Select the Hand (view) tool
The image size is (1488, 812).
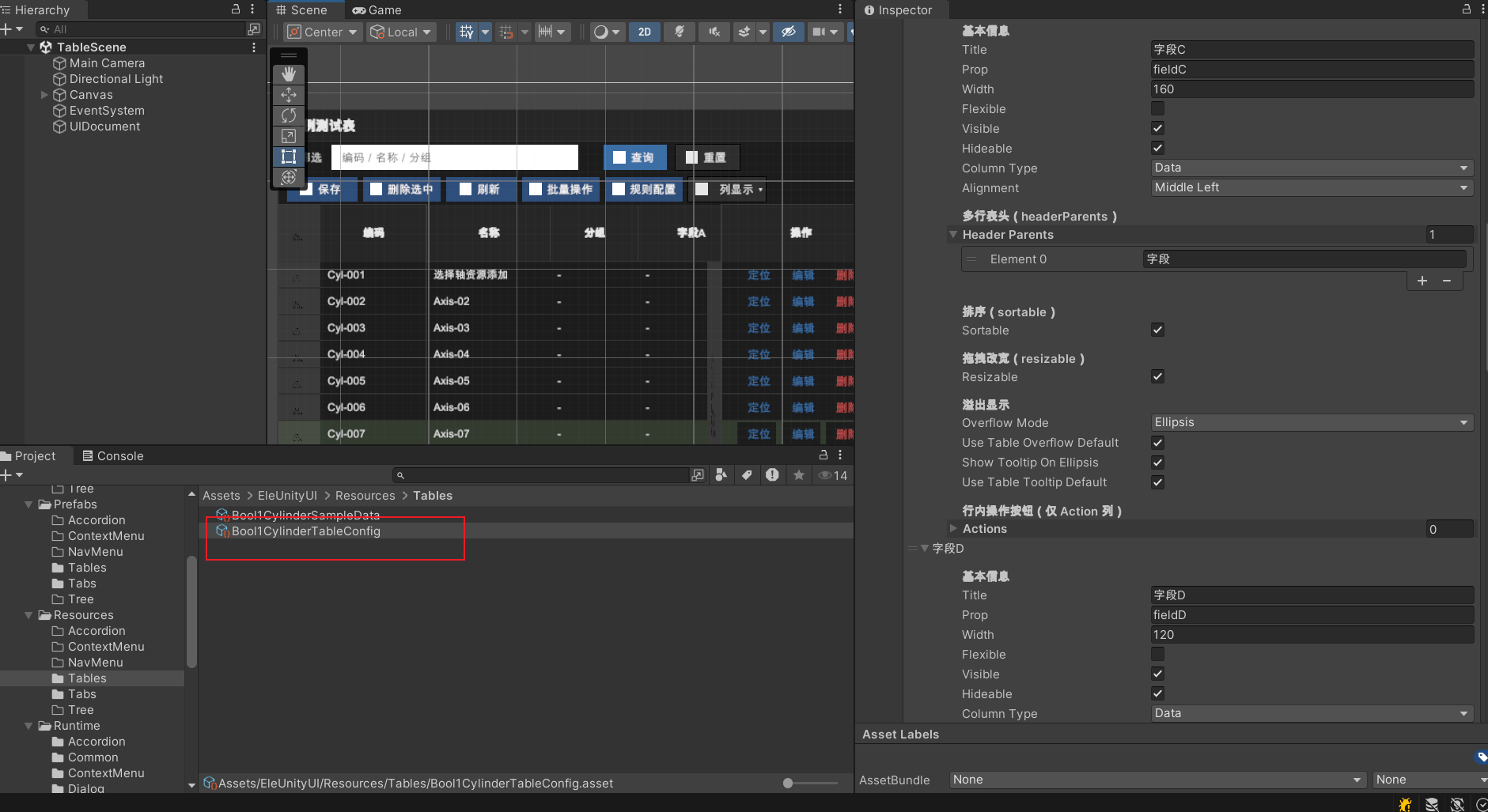[x=289, y=74]
